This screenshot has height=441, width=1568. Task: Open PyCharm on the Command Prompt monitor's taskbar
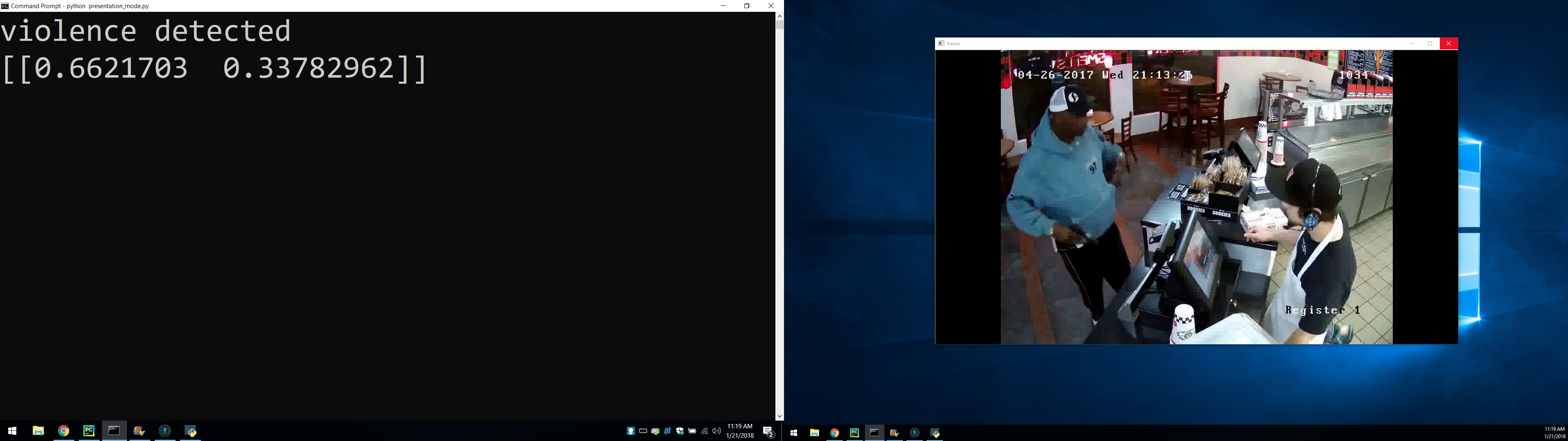tap(89, 431)
